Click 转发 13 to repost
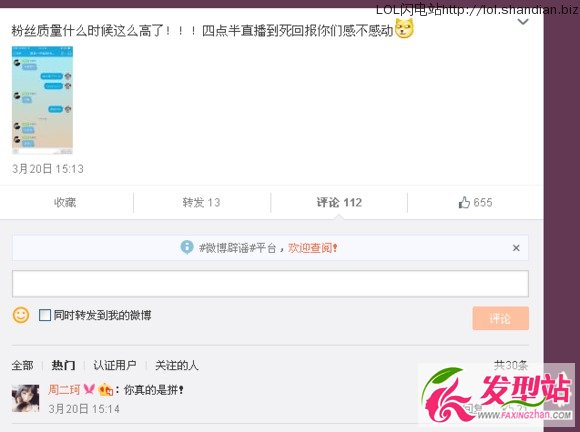 [201, 202]
